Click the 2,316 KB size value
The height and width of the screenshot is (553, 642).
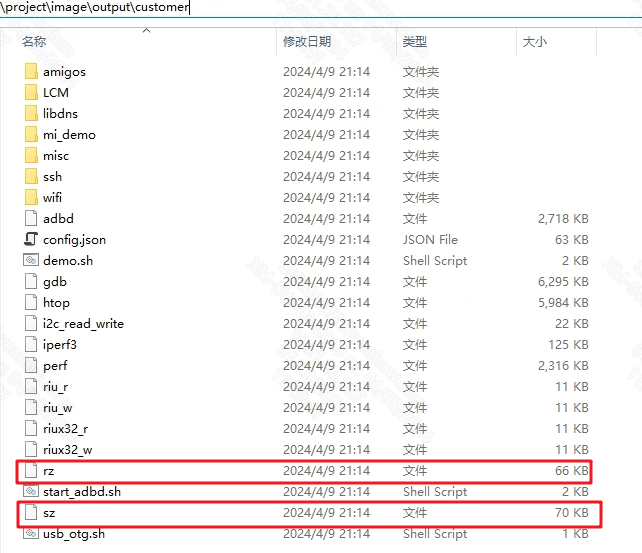point(563,366)
